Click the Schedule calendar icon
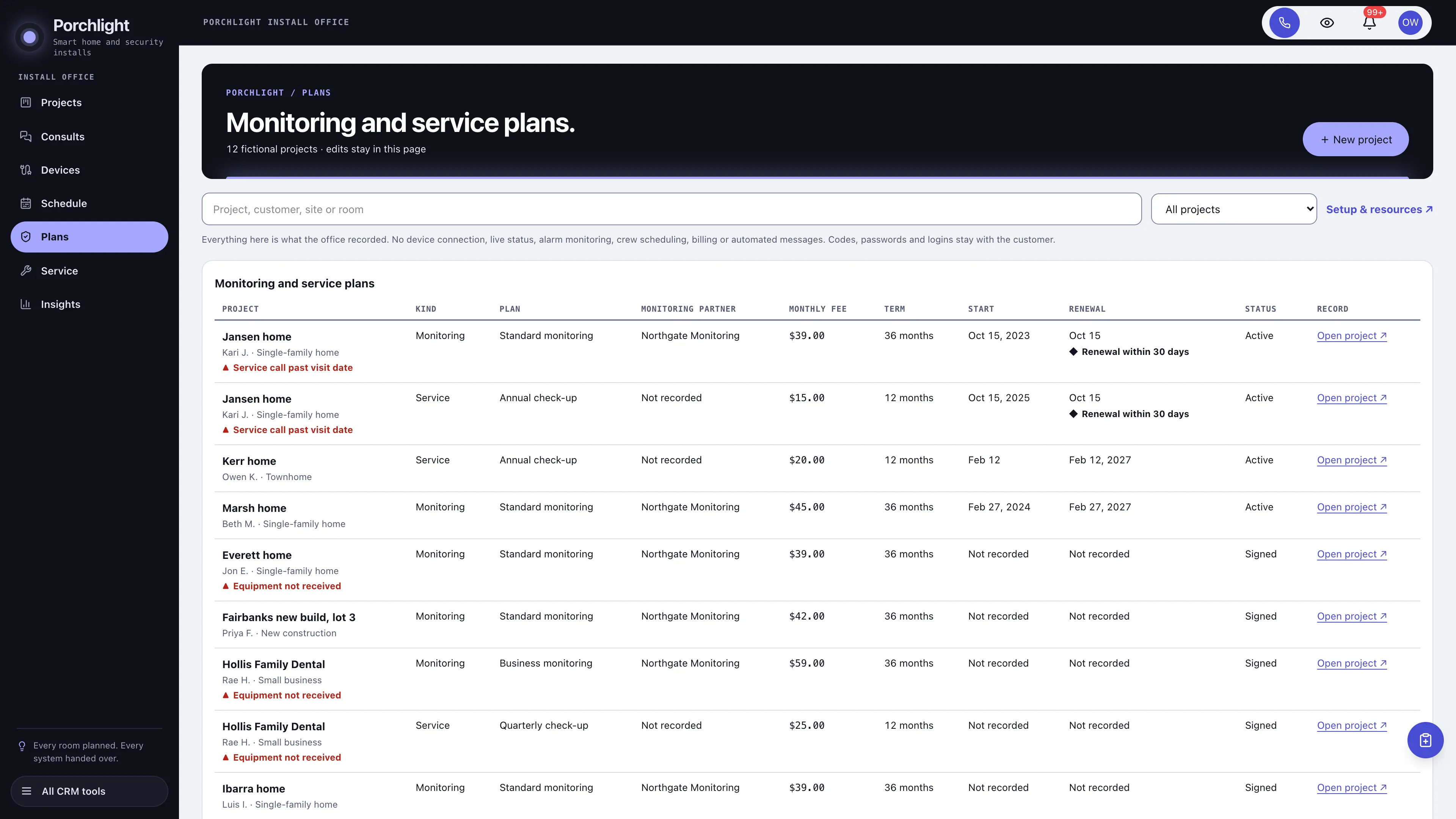The height and width of the screenshot is (819, 1456). pos(25,203)
